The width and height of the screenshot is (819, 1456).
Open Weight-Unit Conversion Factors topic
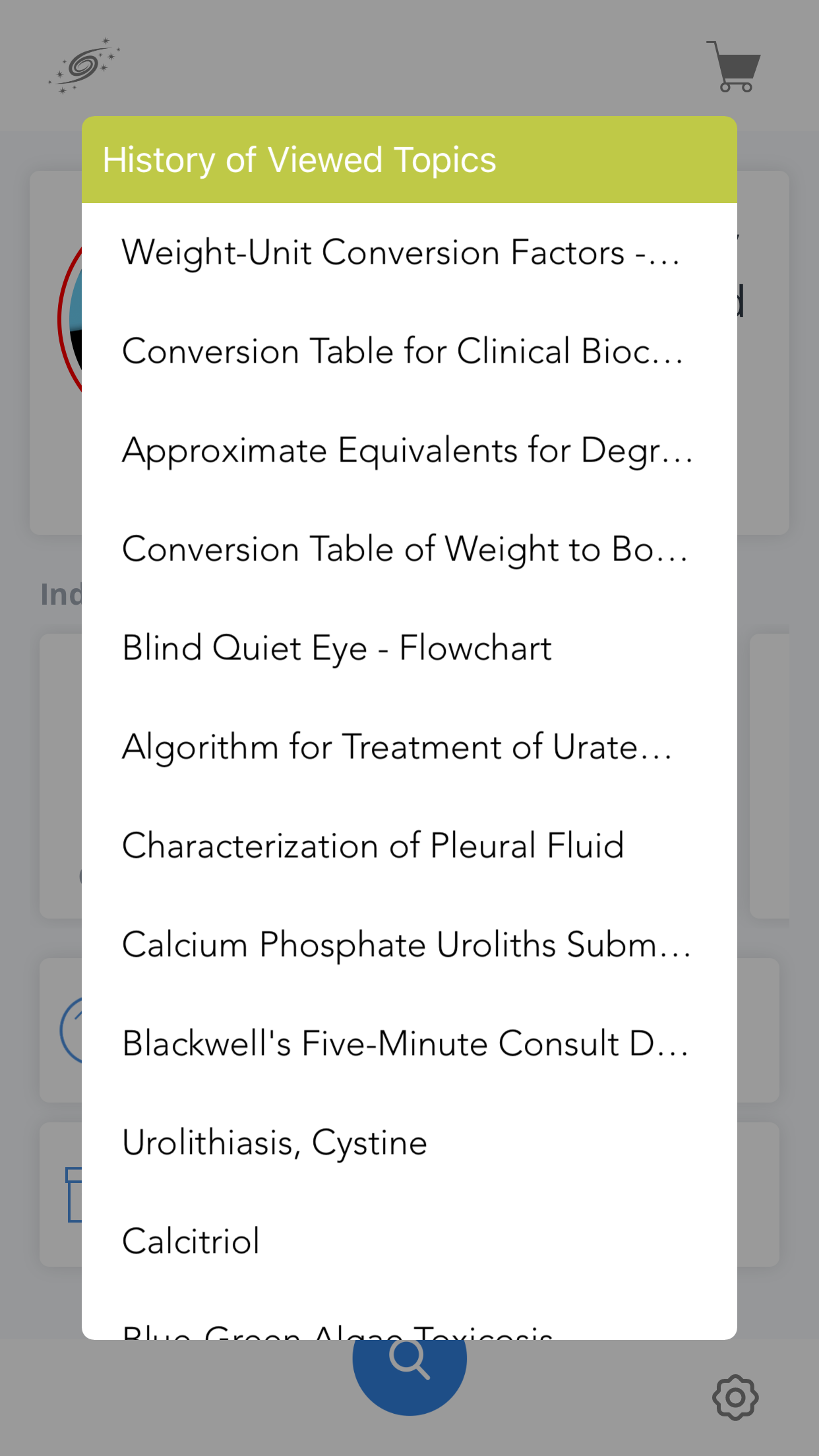click(401, 253)
